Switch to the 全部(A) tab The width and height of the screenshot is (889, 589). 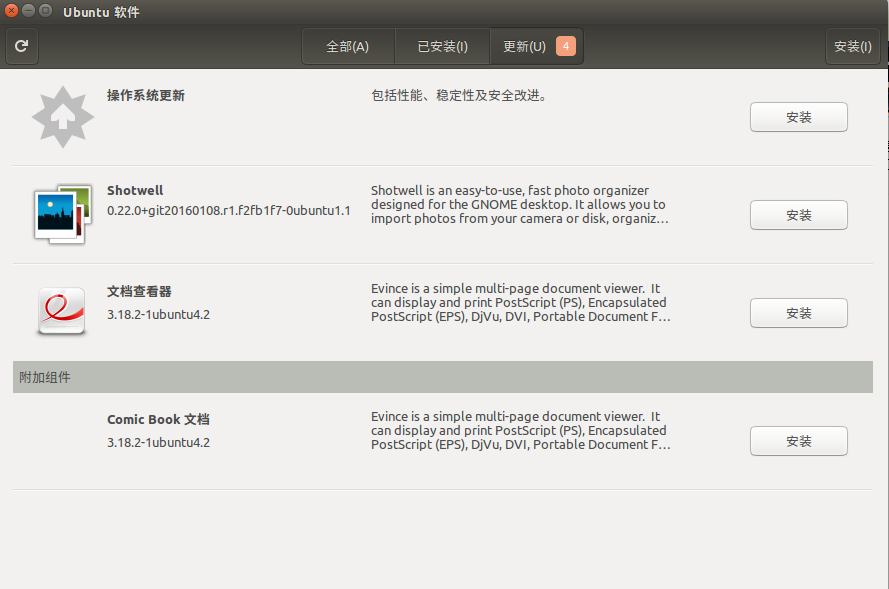coord(348,46)
